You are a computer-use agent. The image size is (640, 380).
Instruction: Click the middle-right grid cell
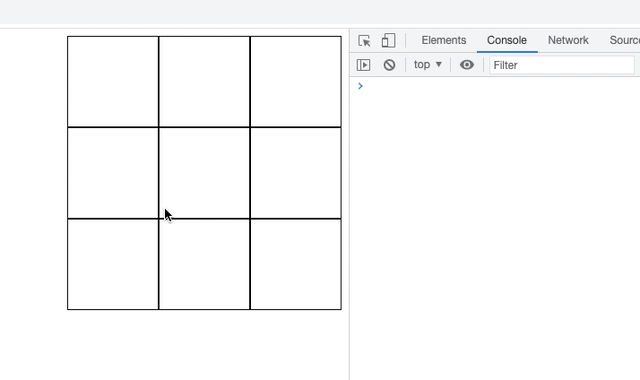(x=296, y=173)
